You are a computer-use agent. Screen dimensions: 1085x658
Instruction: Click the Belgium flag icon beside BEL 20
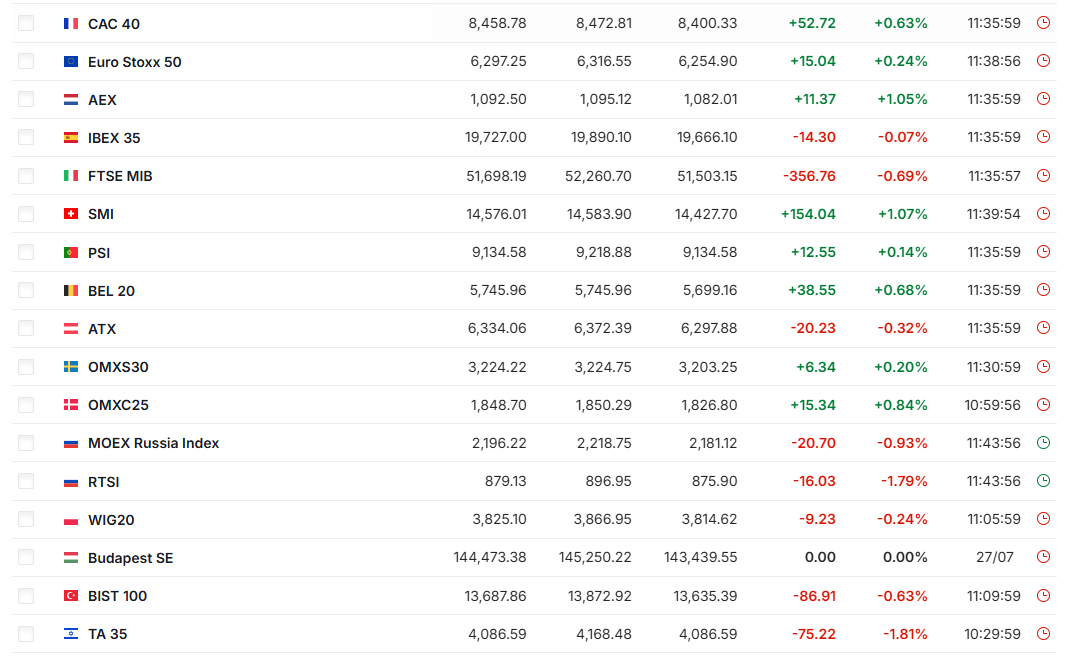71,291
